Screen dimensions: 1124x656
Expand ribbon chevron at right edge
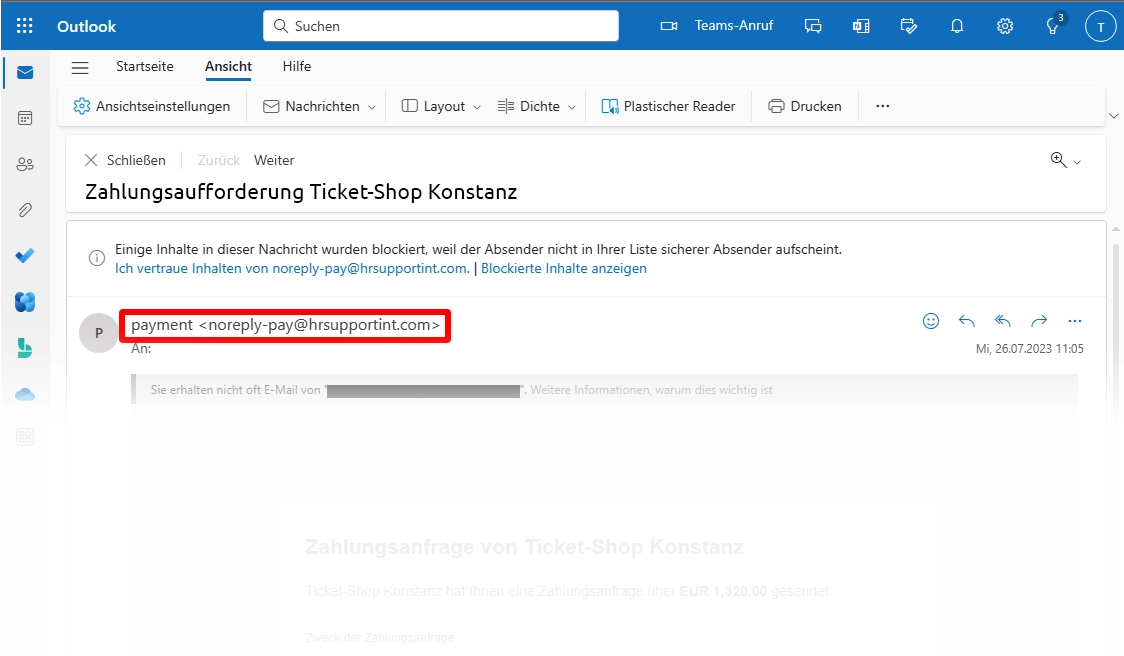click(1113, 115)
